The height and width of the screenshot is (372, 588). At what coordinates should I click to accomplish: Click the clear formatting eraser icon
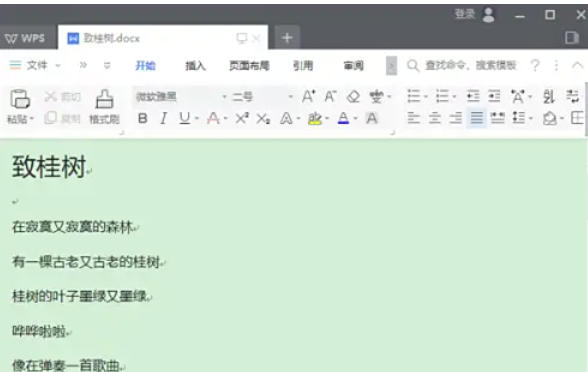pos(353,97)
